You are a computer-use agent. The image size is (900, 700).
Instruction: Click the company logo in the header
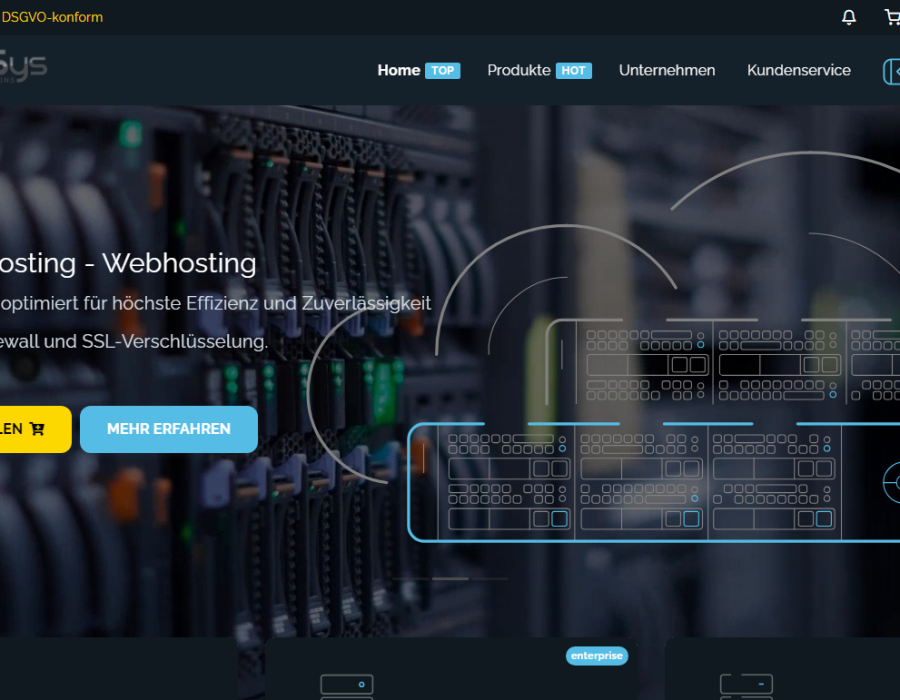pos(22,70)
